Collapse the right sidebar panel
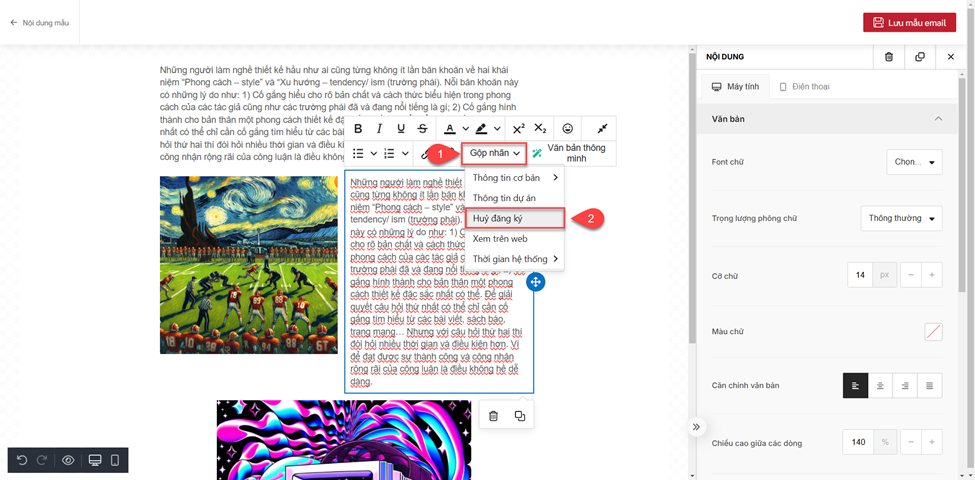Image resolution: width=975 pixels, height=480 pixels. 696,427
